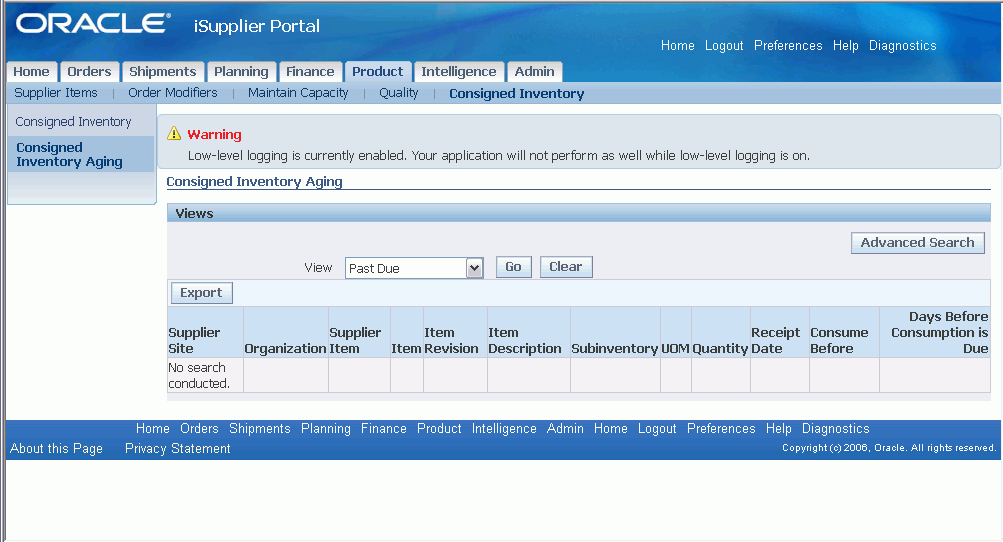
Task: Click the footer Help link
Action: tap(778, 428)
